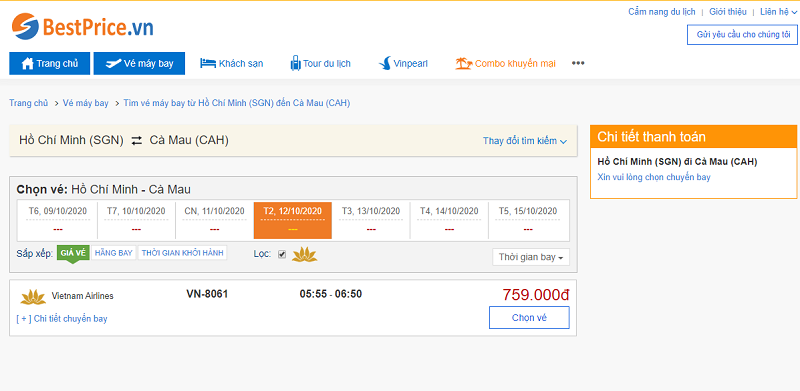Sort flights by Hãng bay
Viewport: 800px width, 391px height.
tap(114, 253)
